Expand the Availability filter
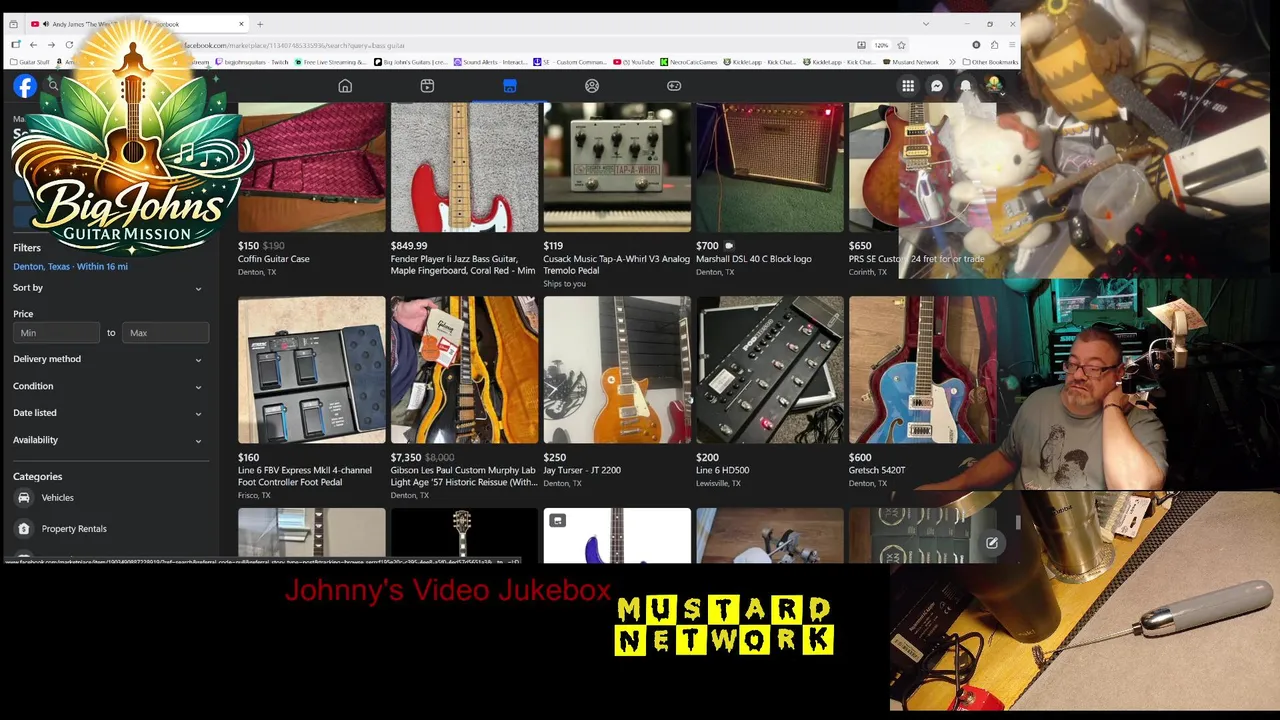Screen dimensions: 1280x720 [108, 440]
